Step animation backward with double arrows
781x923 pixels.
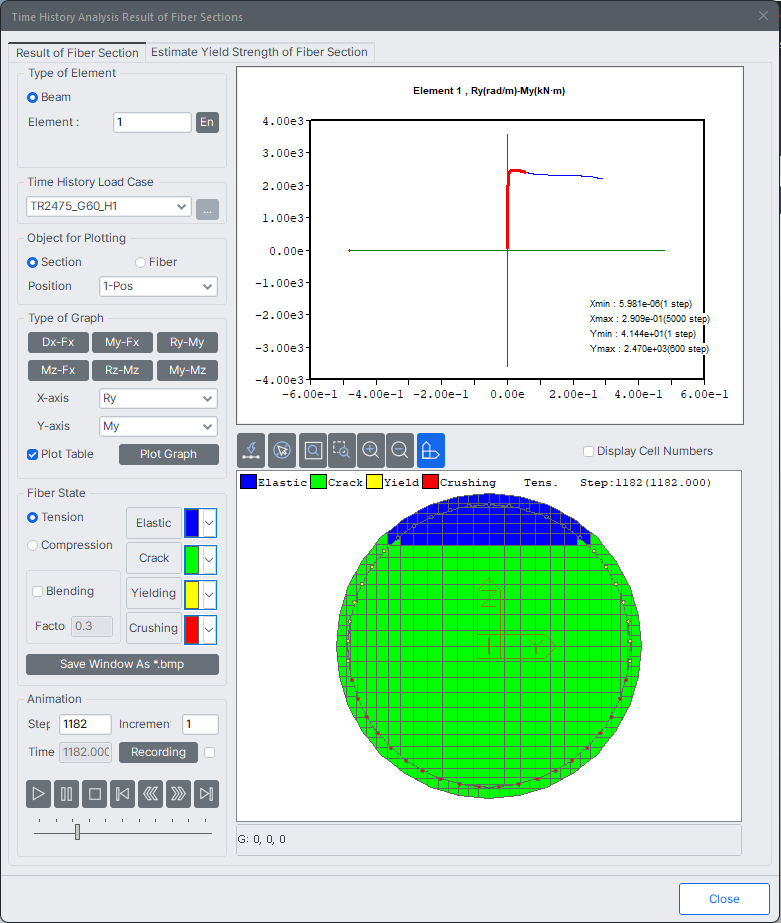[151, 794]
